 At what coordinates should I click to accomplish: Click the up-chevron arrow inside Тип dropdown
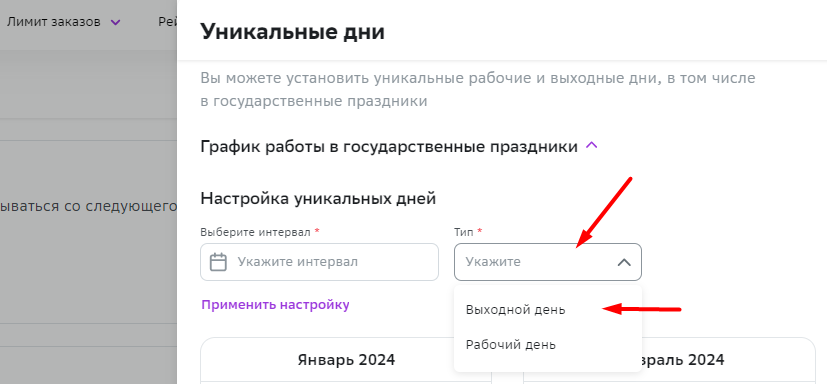(x=624, y=262)
